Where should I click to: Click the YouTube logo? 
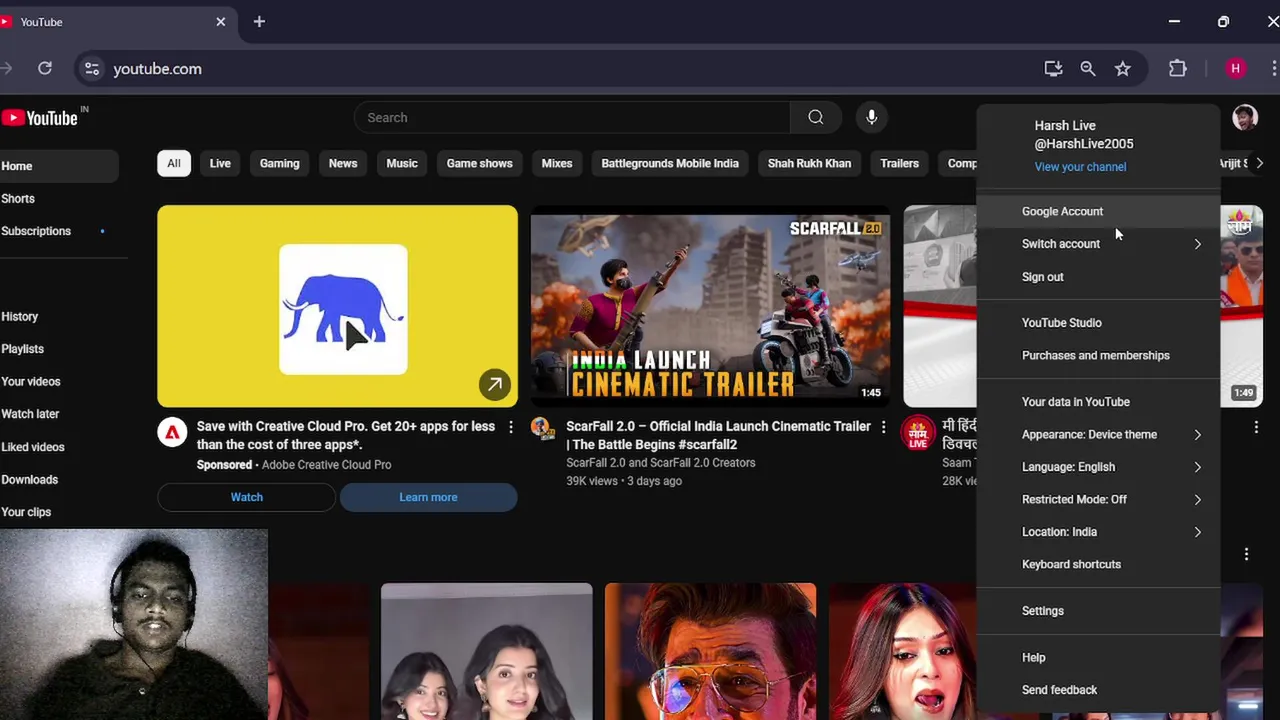pos(40,118)
